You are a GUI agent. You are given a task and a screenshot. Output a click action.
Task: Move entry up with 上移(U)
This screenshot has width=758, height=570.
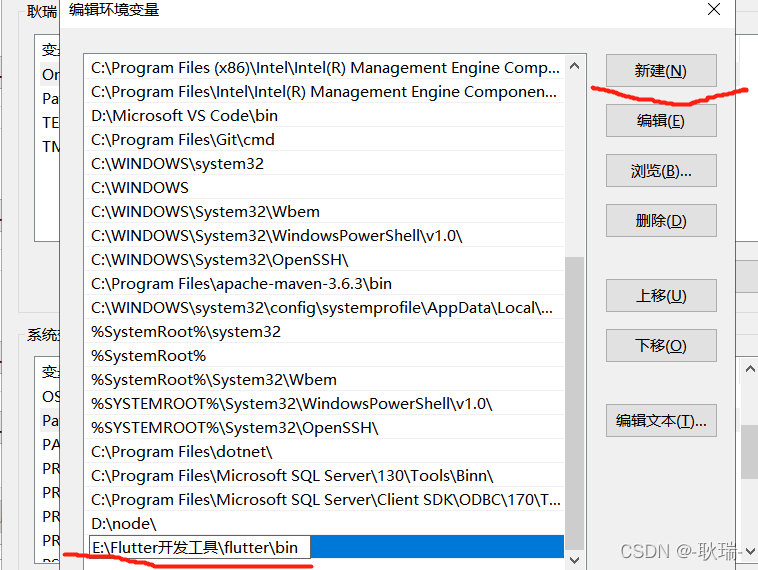coord(661,295)
